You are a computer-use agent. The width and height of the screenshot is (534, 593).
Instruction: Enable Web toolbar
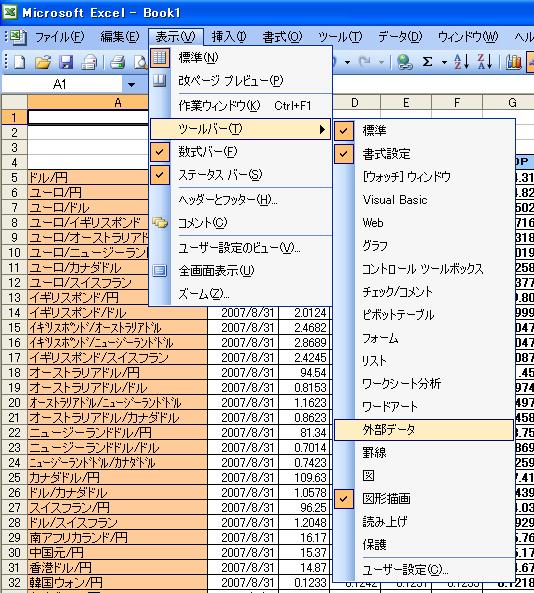[x=424, y=223]
